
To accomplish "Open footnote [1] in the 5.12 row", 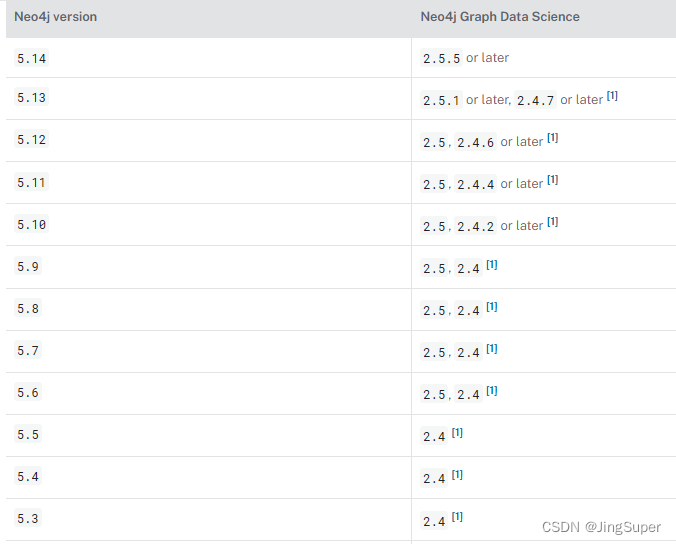I will tap(553, 138).
